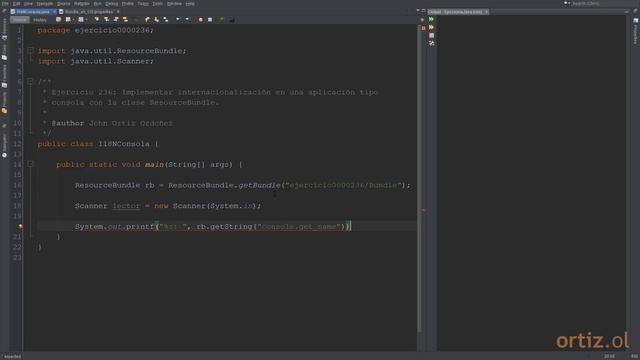The width and height of the screenshot is (640, 360).
Task: Open the Profile menu
Action: point(128,4)
